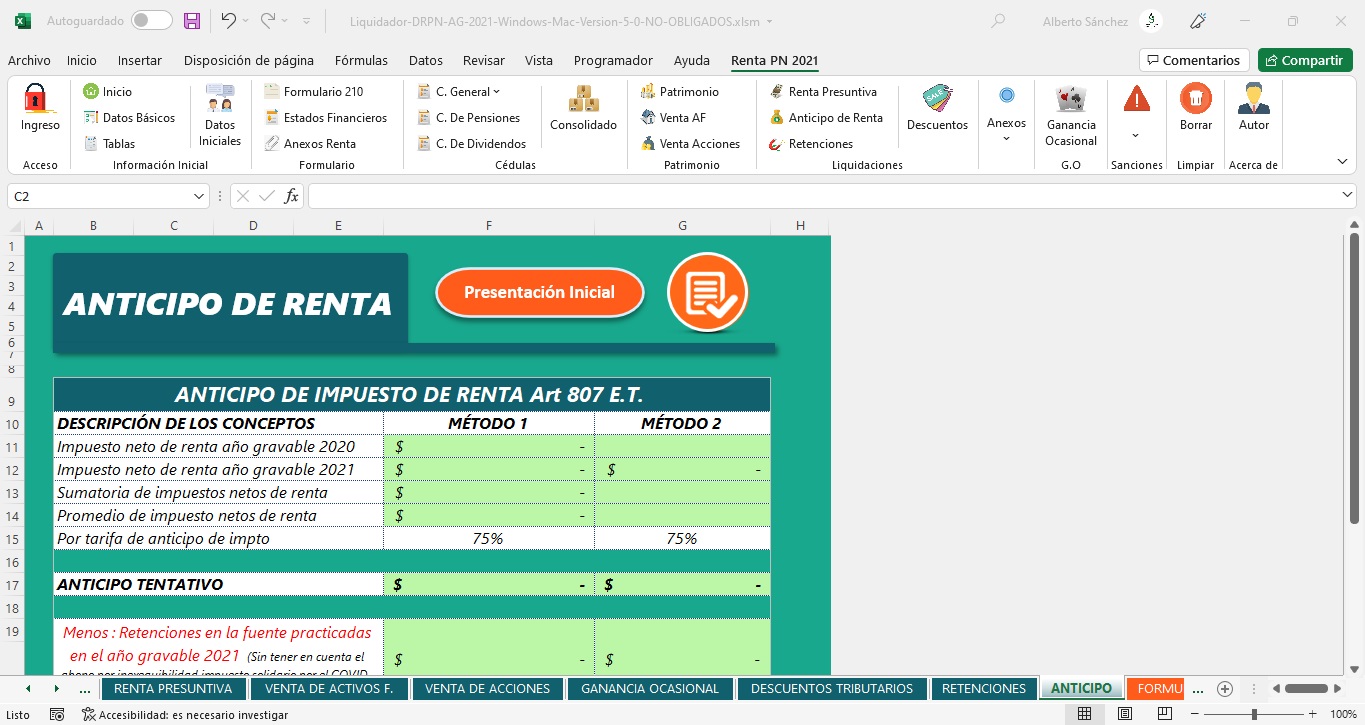
Task: Open Patrimonio sheet from ribbon
Action: (680, 91)
